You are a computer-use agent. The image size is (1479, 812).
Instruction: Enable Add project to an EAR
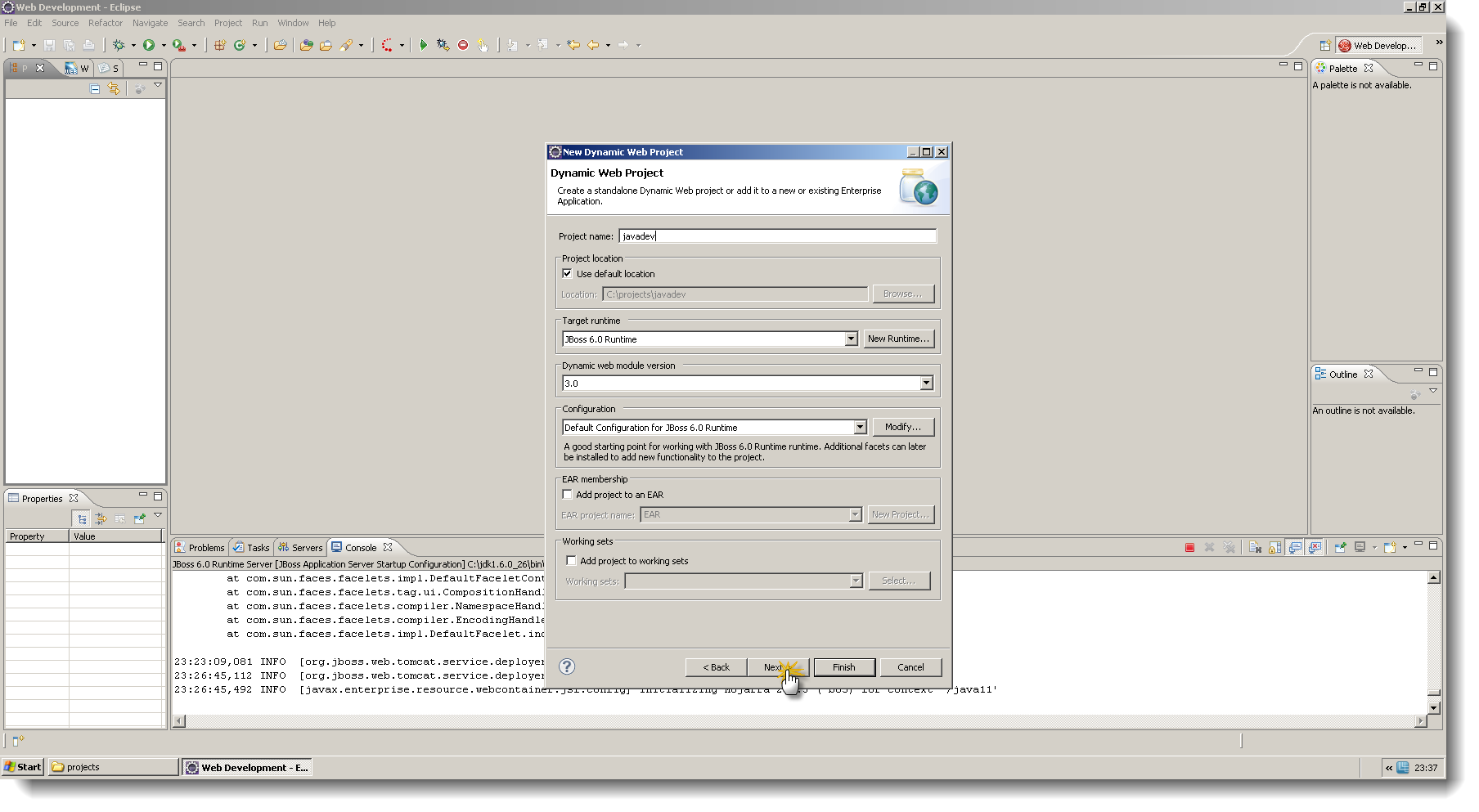[x=568, y=494]
